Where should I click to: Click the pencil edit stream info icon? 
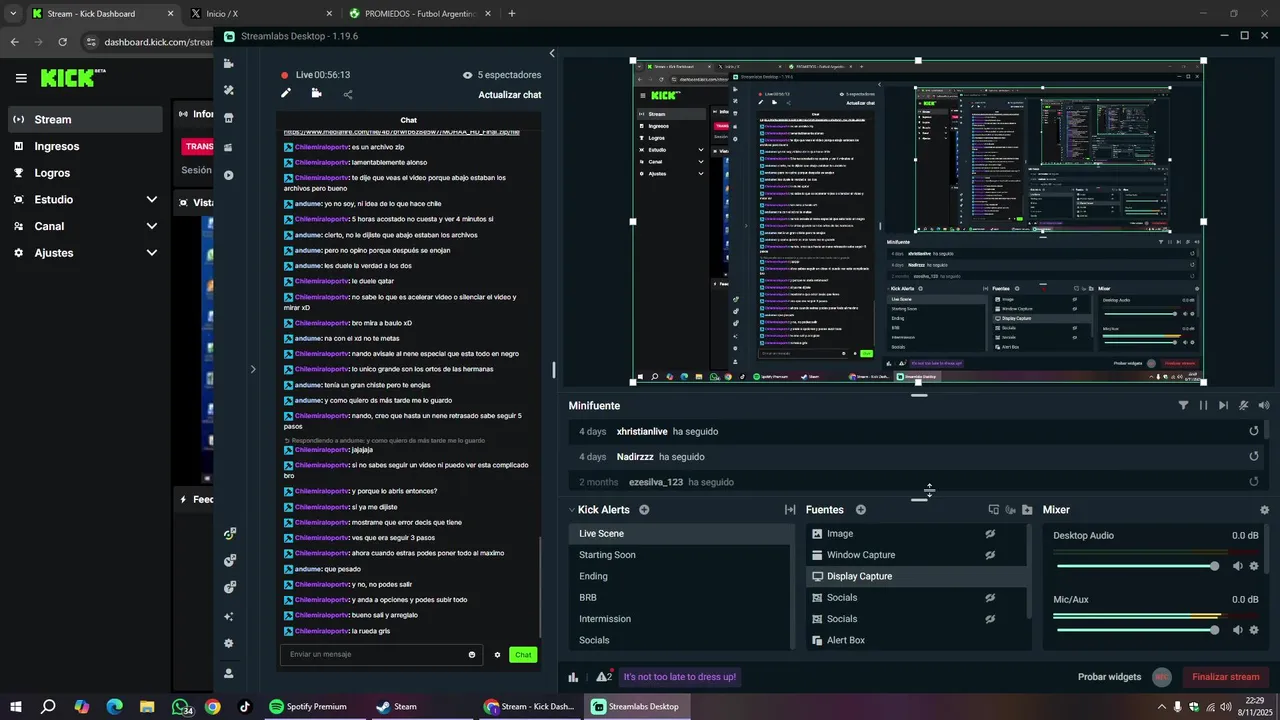click(286, 94)
